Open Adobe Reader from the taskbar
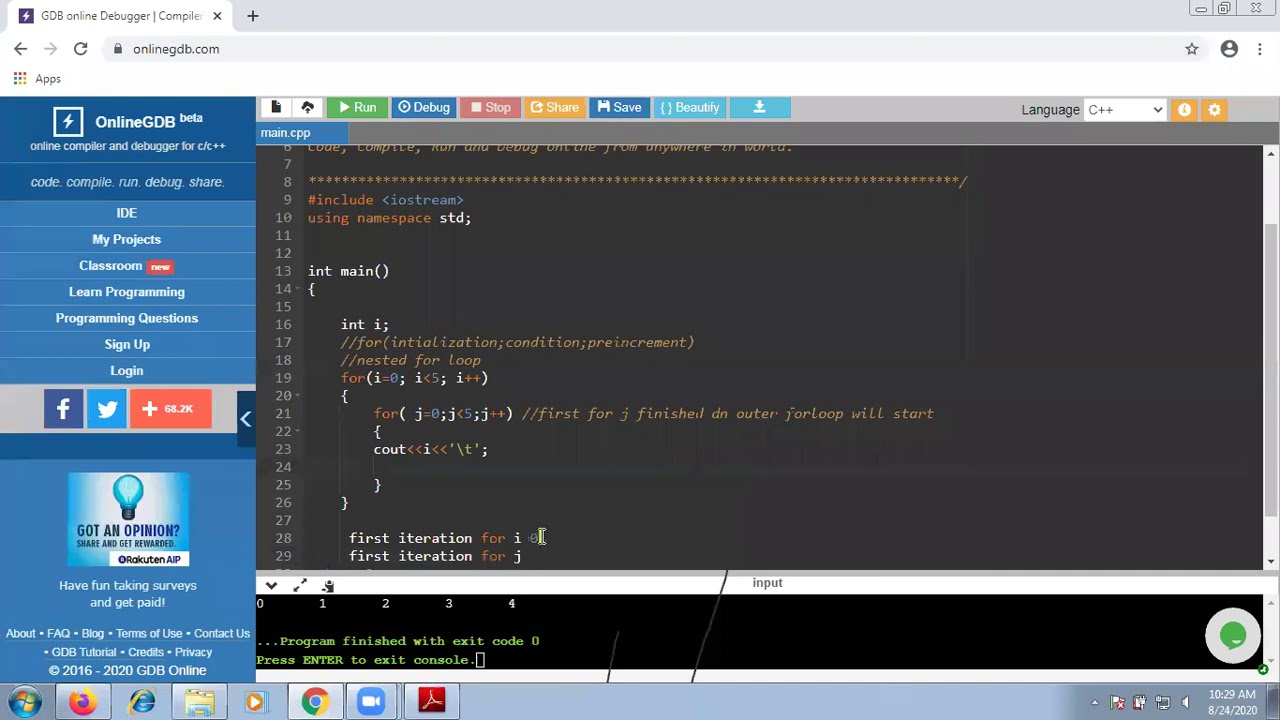 click(432, 702)
